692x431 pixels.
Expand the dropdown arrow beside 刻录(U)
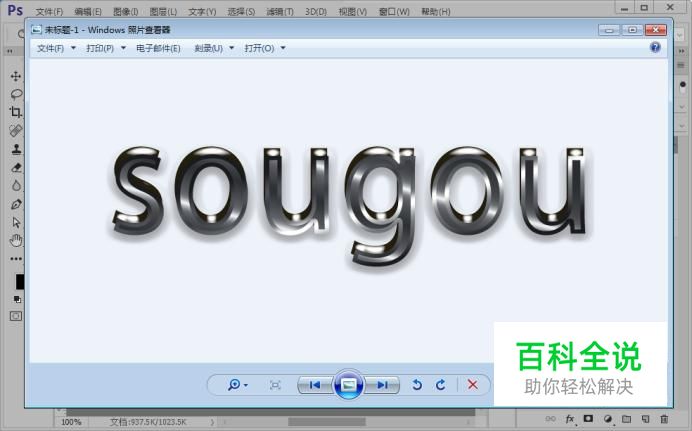click(232, 48)
